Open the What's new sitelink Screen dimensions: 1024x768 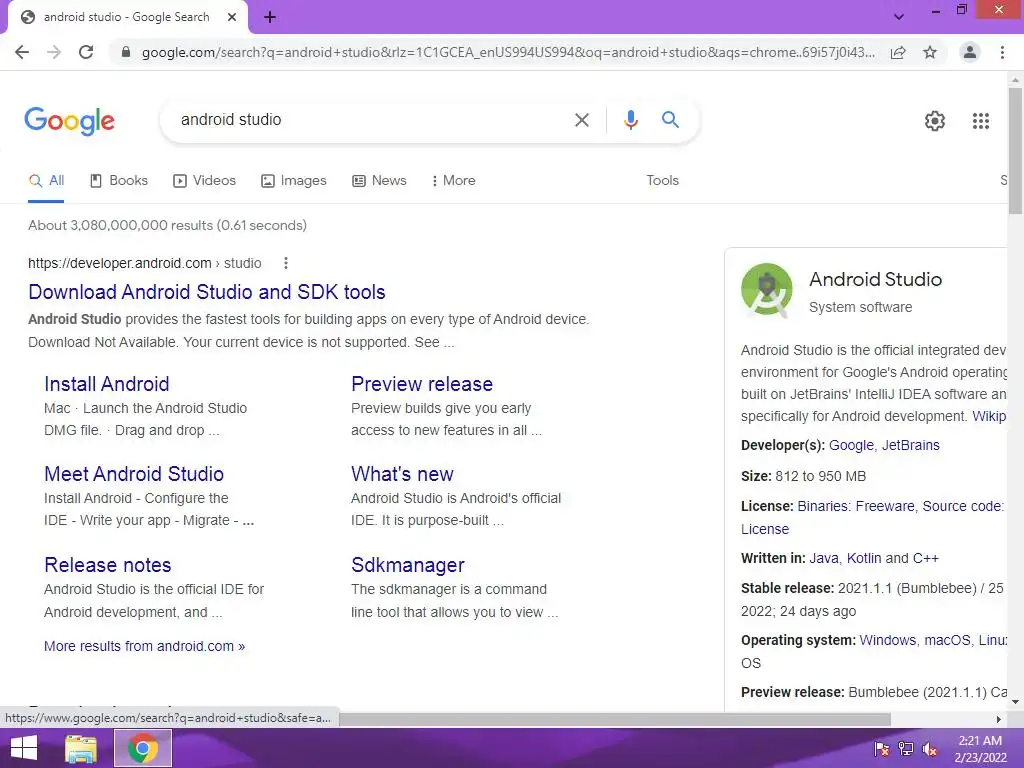coord(402,474)
